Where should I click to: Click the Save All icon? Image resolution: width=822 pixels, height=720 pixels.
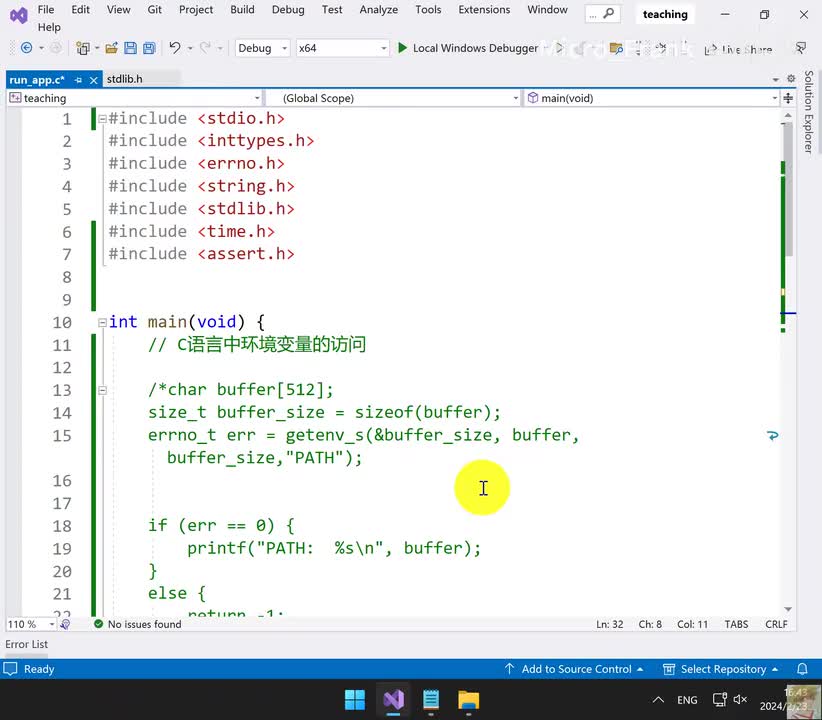[149, 48]
